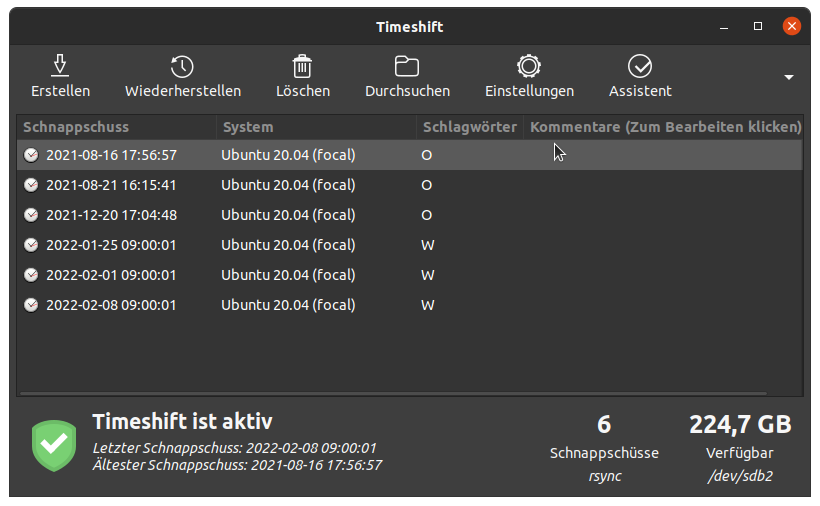Image resolution: width=820 pixels, height=506 pixels.
Task: Sort by System column header
Action: (x=316, y=127)
